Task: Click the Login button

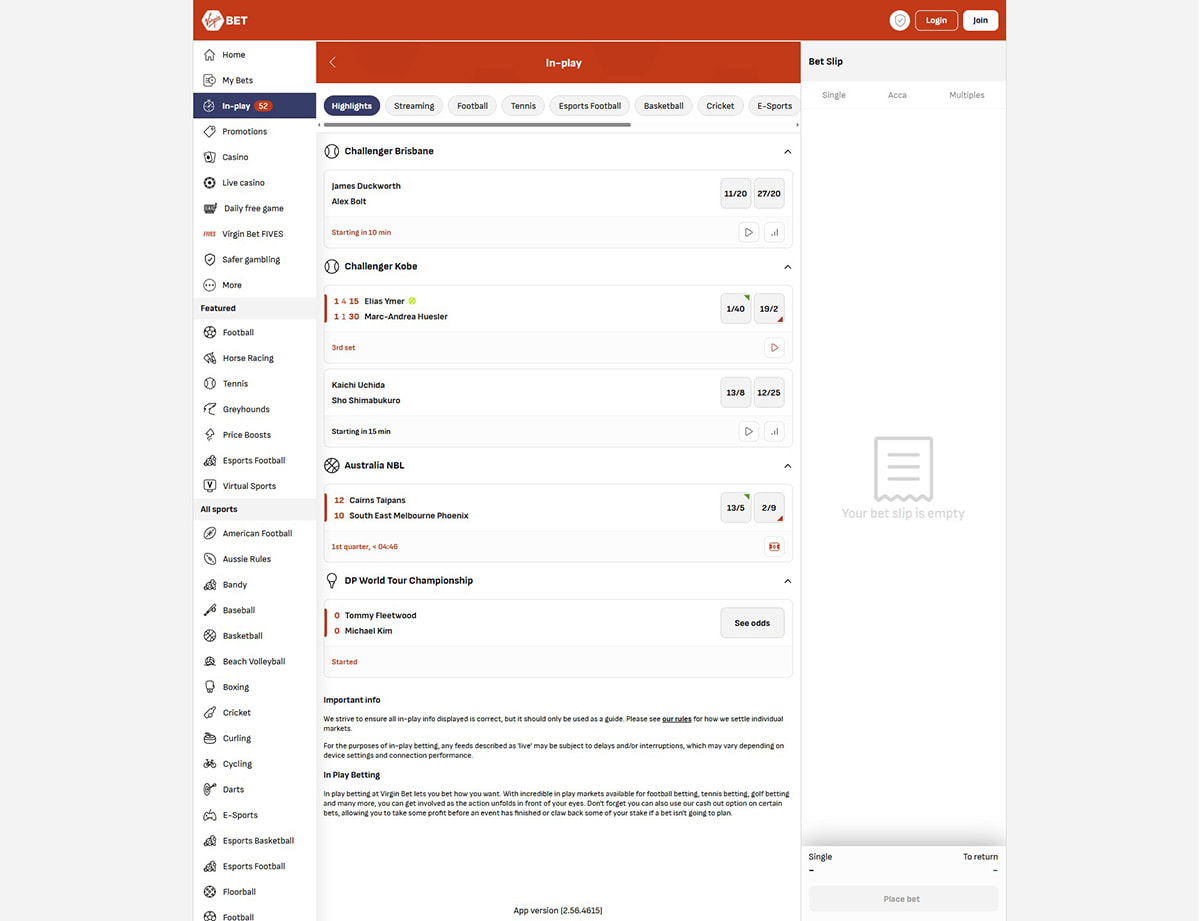Action: (x=936, y=20)
